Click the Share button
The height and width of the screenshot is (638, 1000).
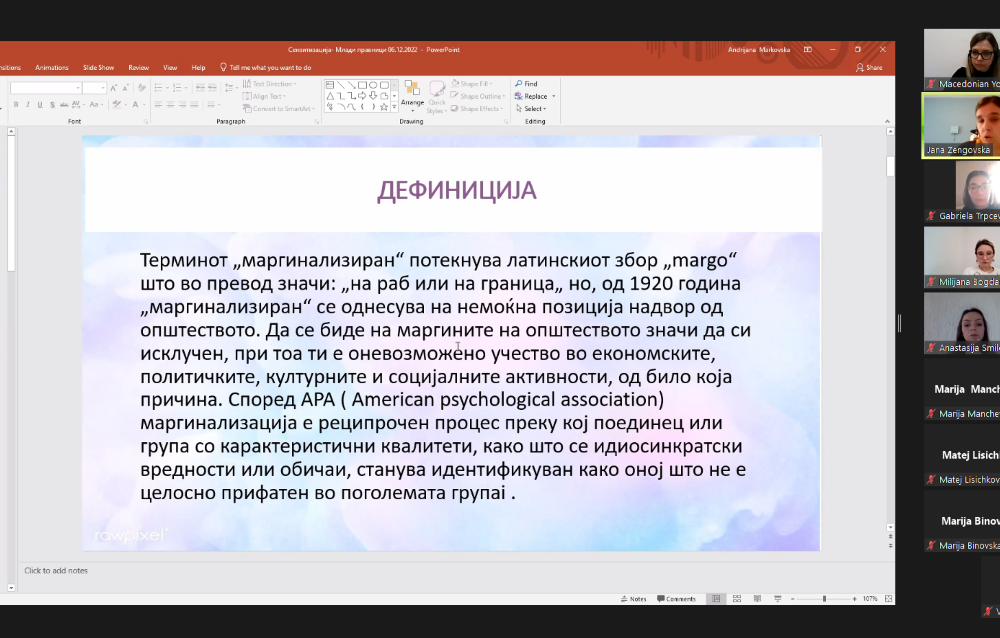pos(869,67)
